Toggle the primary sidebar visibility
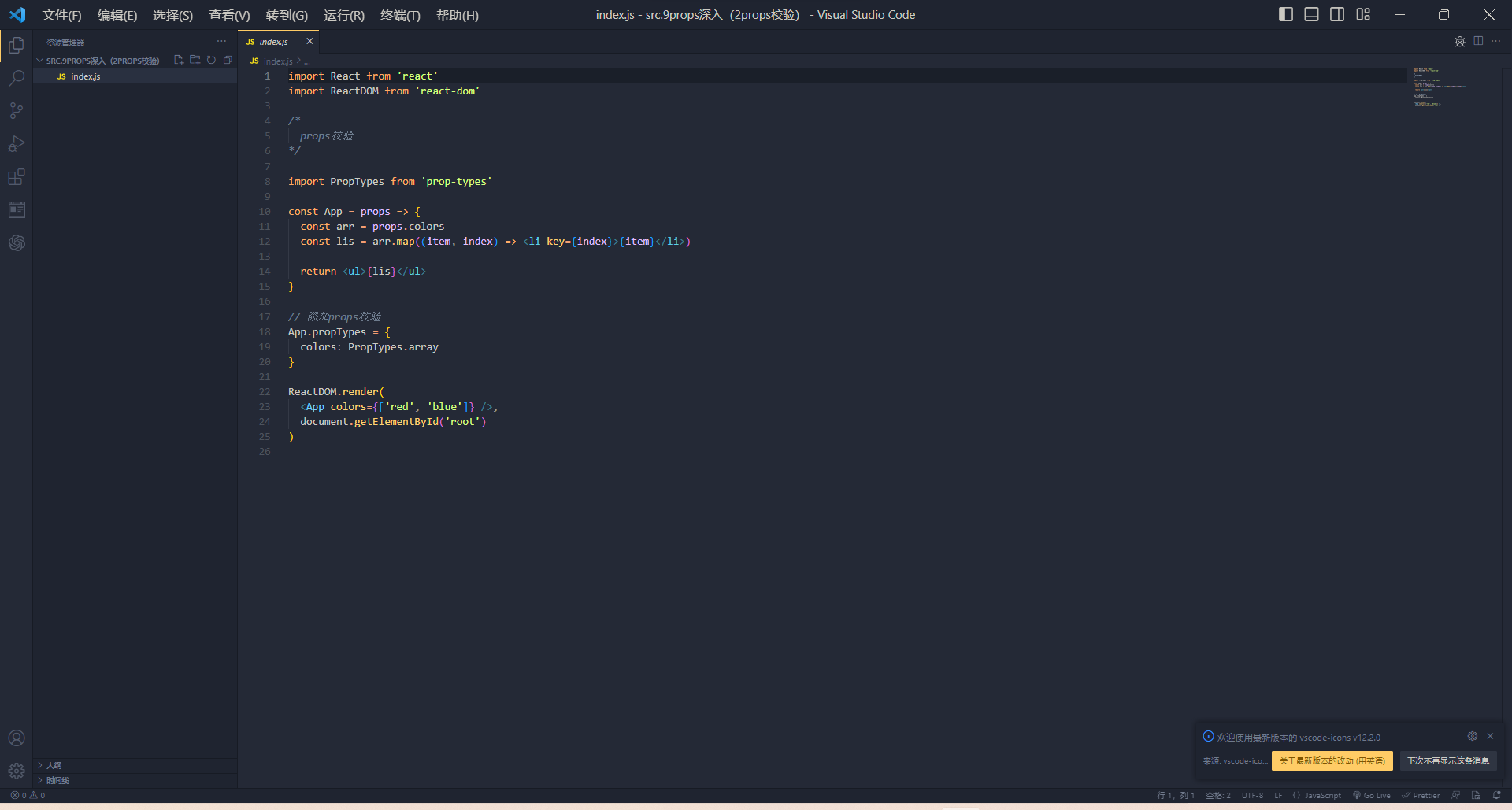 click(x=1286, y=14)
